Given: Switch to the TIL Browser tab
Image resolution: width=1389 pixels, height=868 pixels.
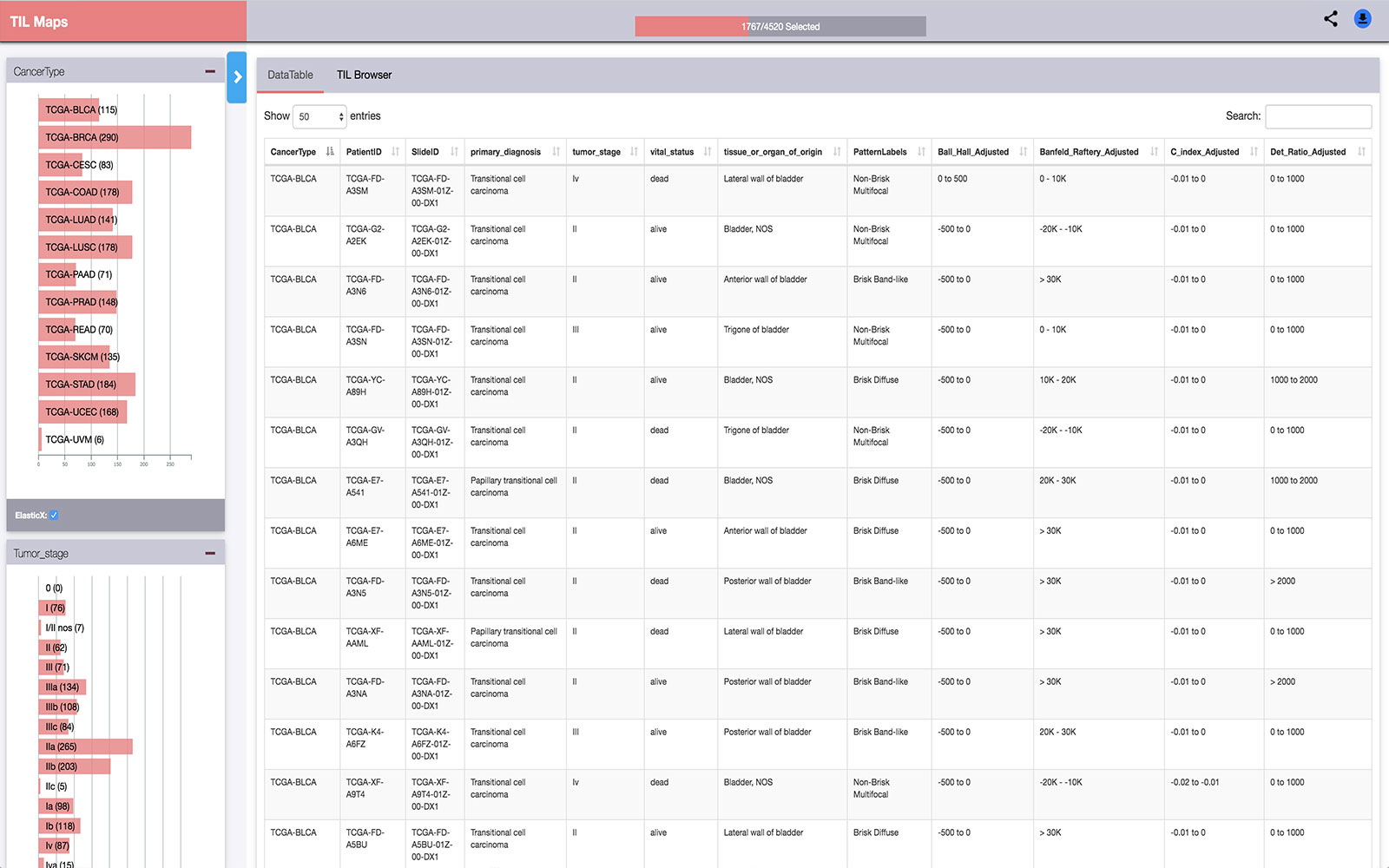Looking at the screenshot, I should click(x=364, y=76).
